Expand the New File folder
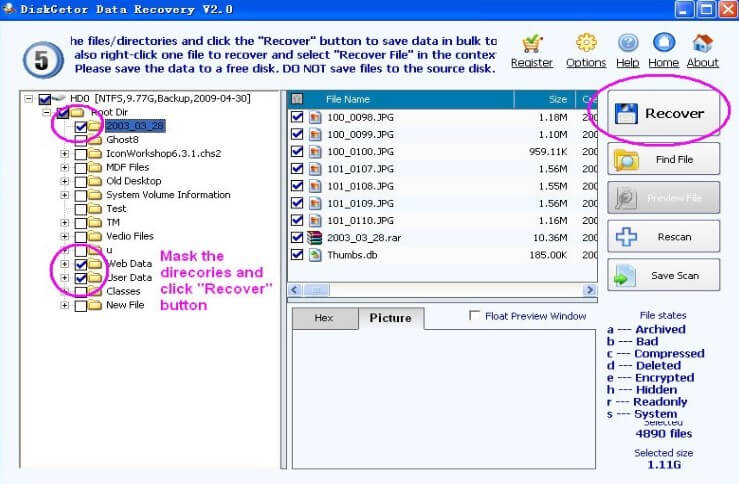Screen dimensions: 739x484 (65, 305)
